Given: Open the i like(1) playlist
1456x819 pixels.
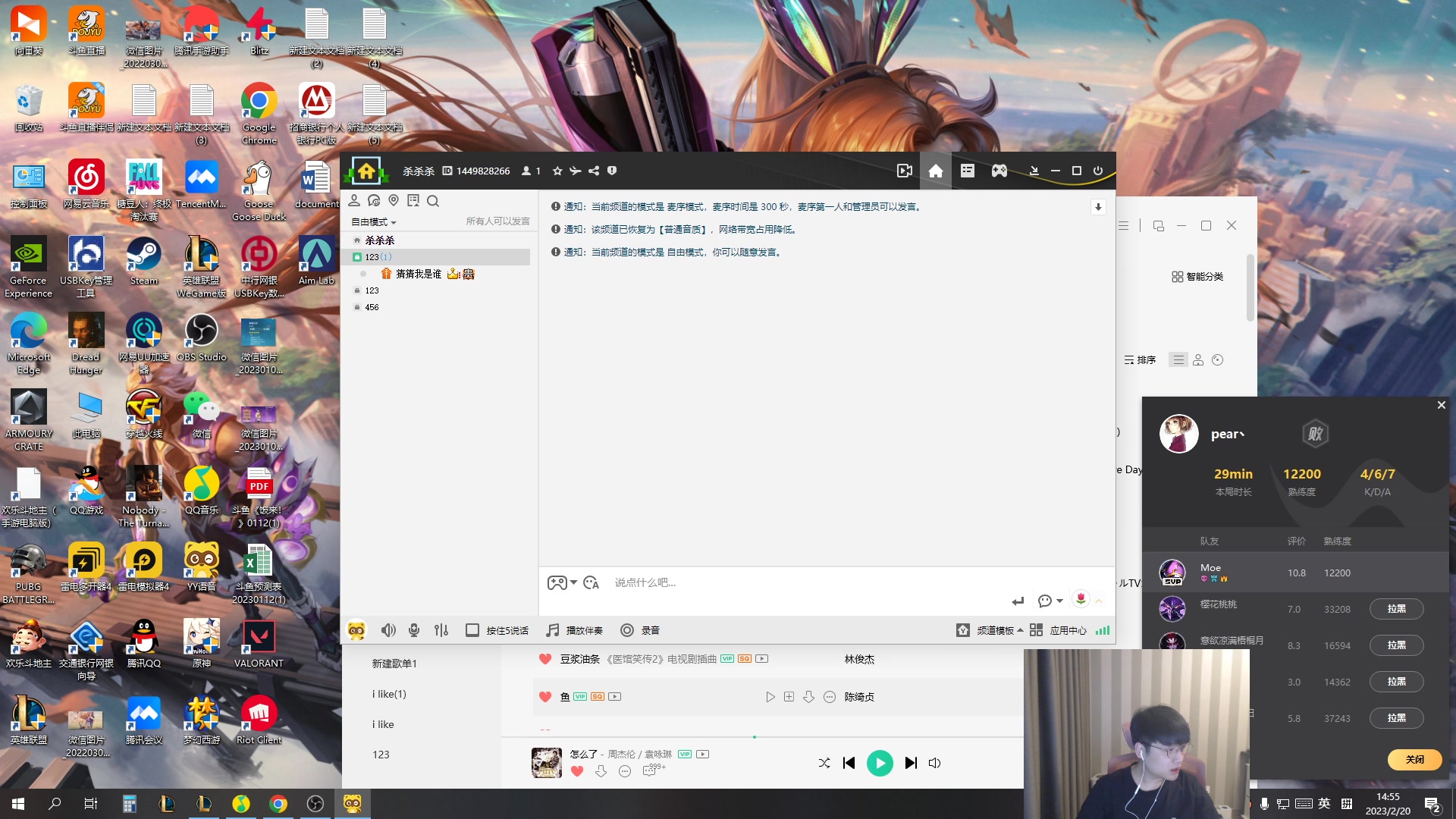Looking at the screenshot, I should point(389,694).
